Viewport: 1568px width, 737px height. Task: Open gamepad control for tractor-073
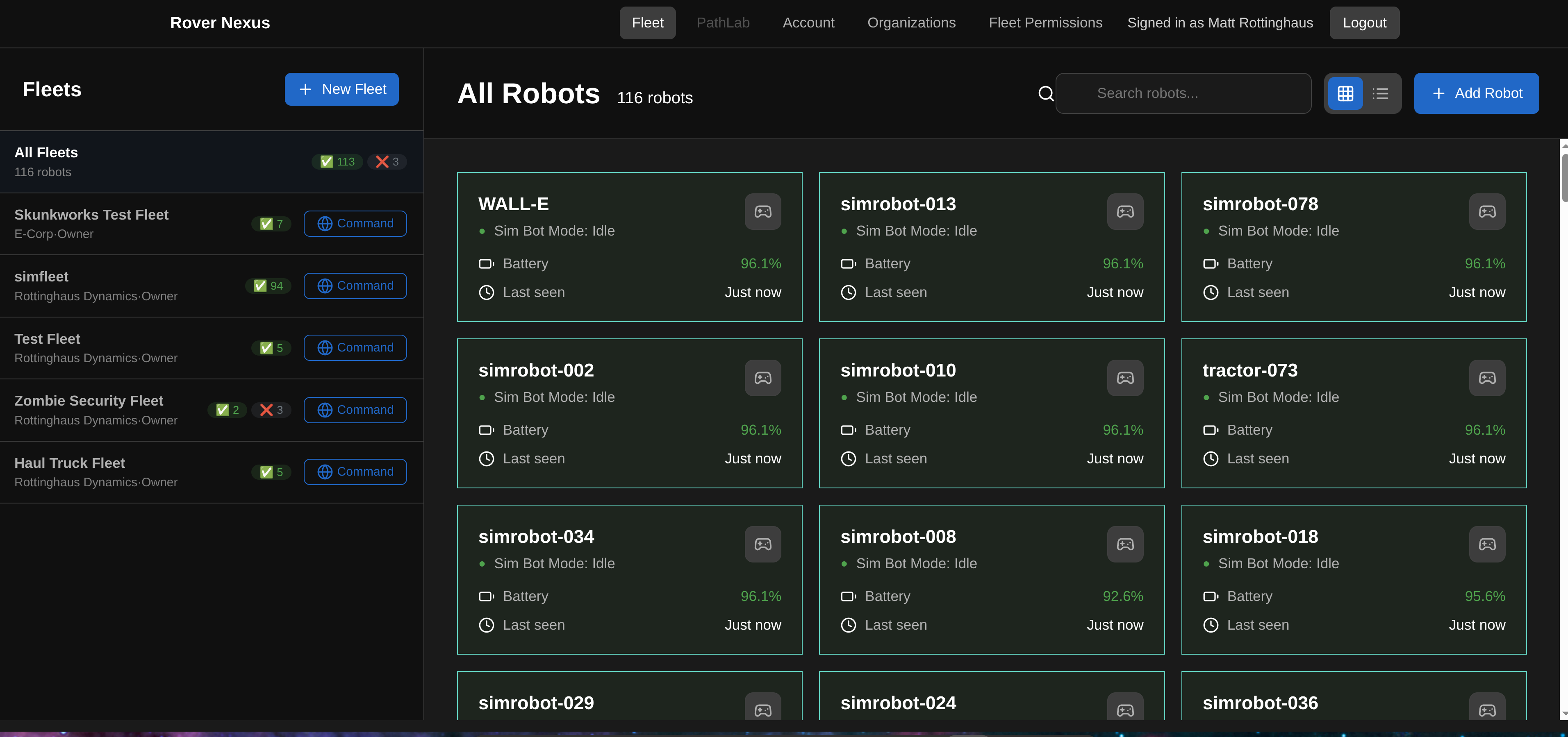point(1487,378)
